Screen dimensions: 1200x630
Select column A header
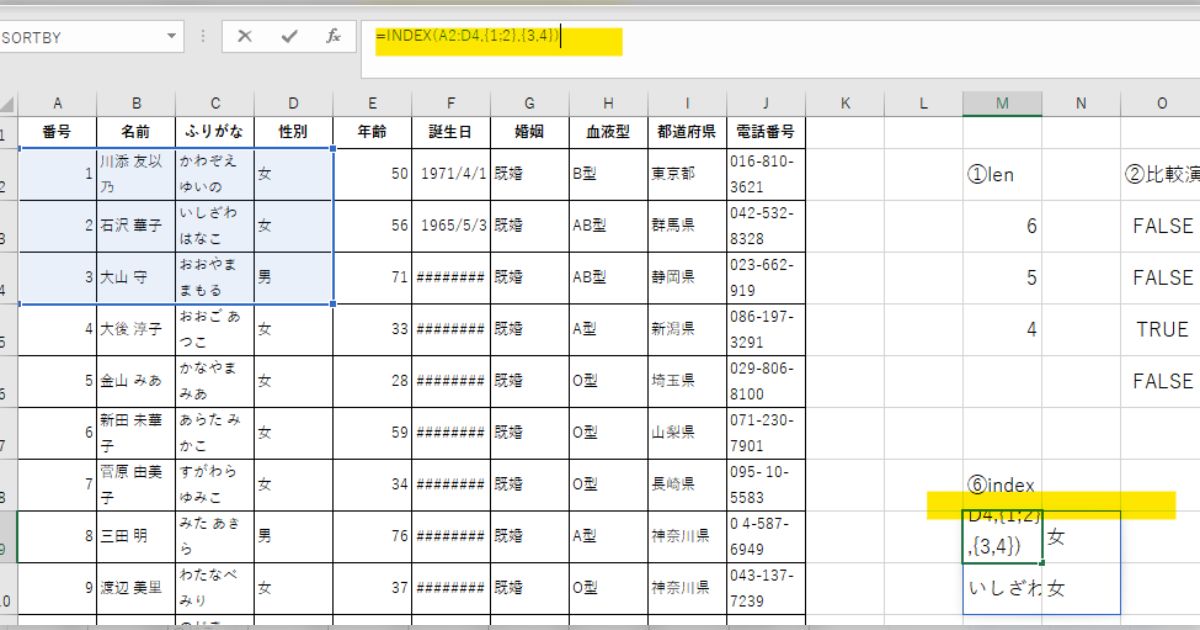click(x=57, y=104)
